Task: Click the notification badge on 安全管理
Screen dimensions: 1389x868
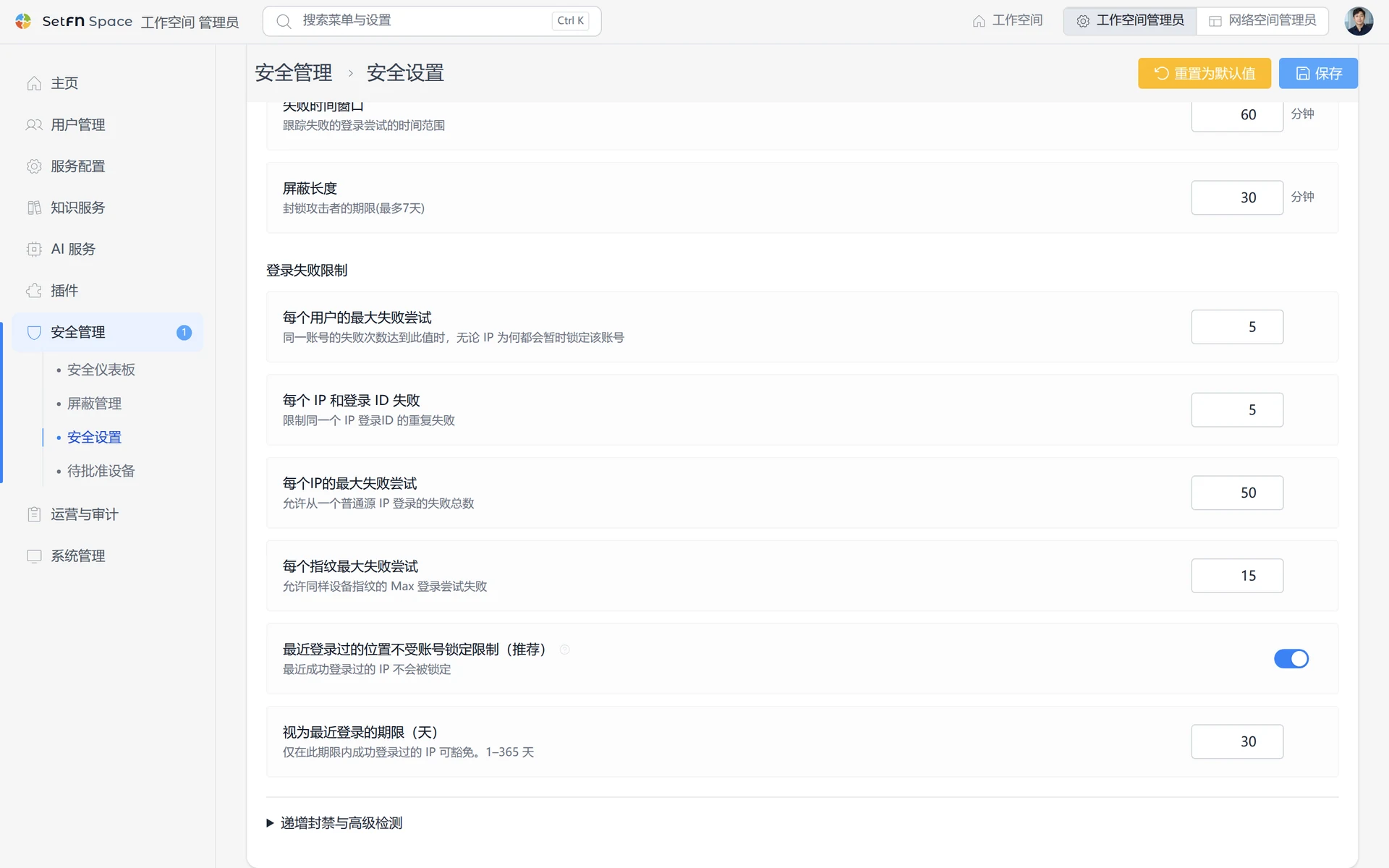Action: click(x=184, y=332)
